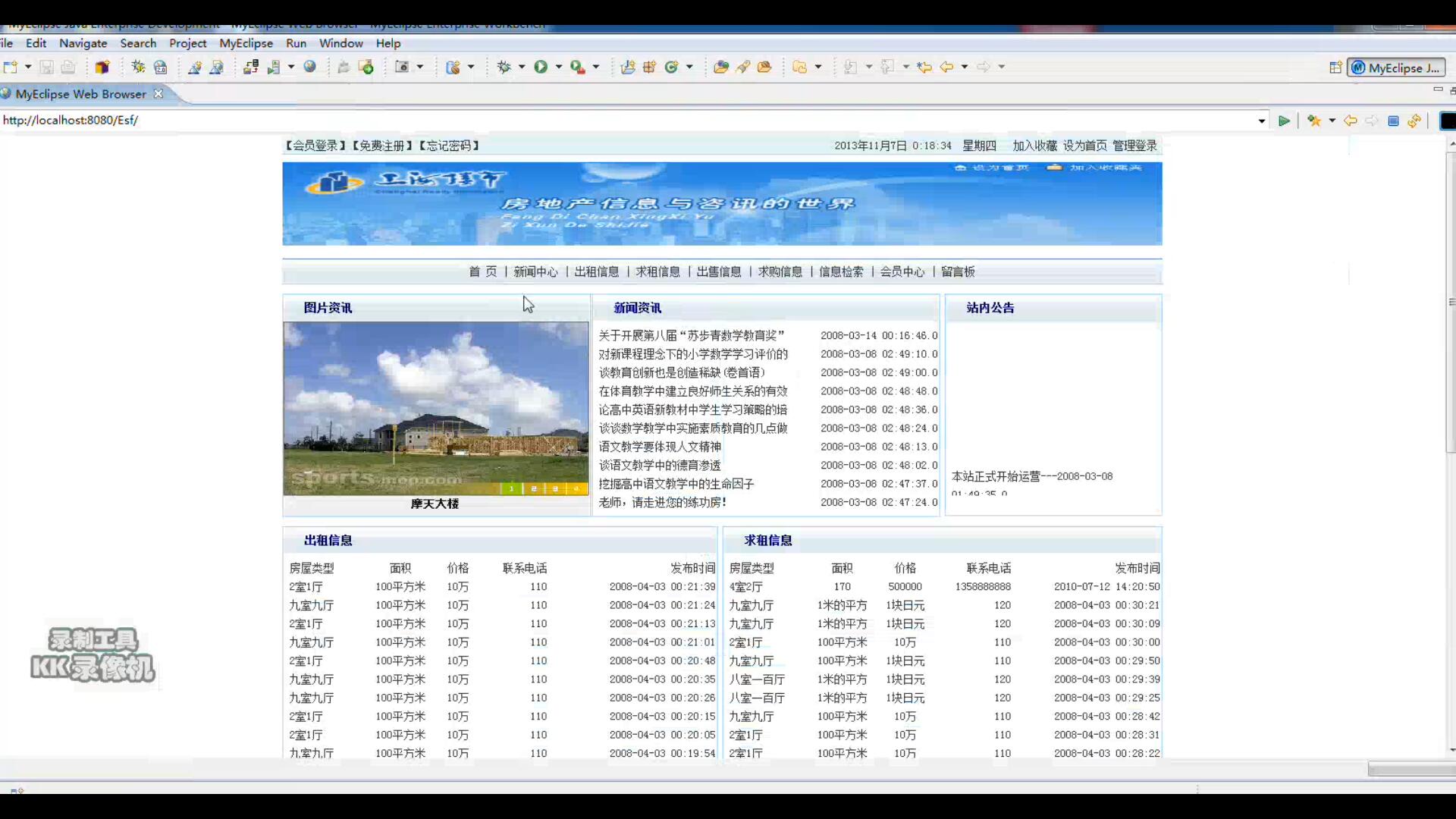Click the Run External Tools icon
This screenshot has width=1456, height=819.
[578, 67]
